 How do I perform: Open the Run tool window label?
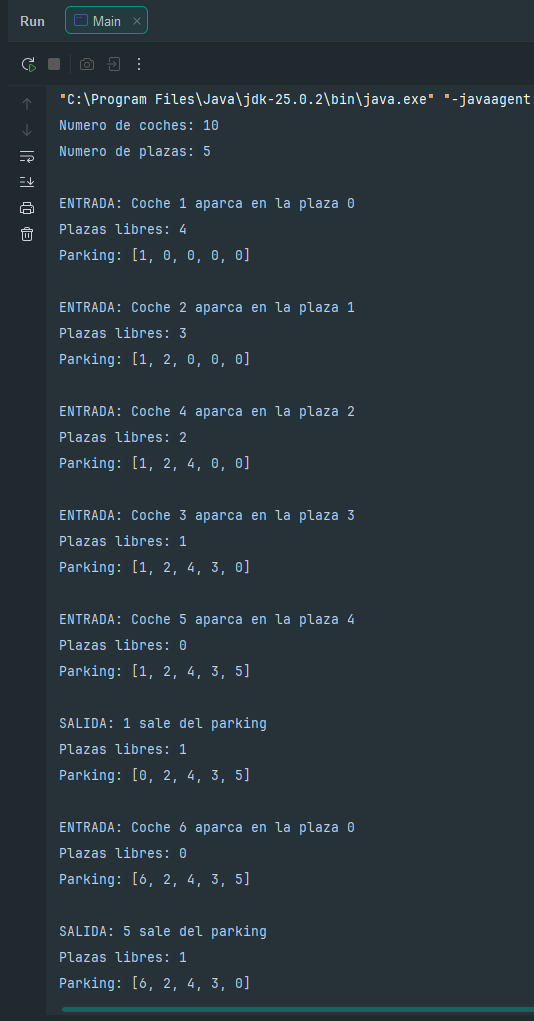33,21
